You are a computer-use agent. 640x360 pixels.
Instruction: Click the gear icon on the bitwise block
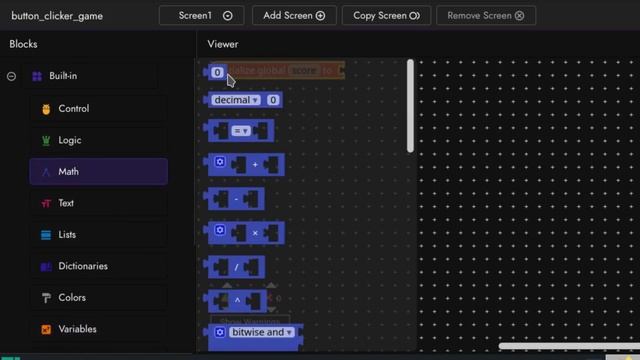(x=220, y=332)
